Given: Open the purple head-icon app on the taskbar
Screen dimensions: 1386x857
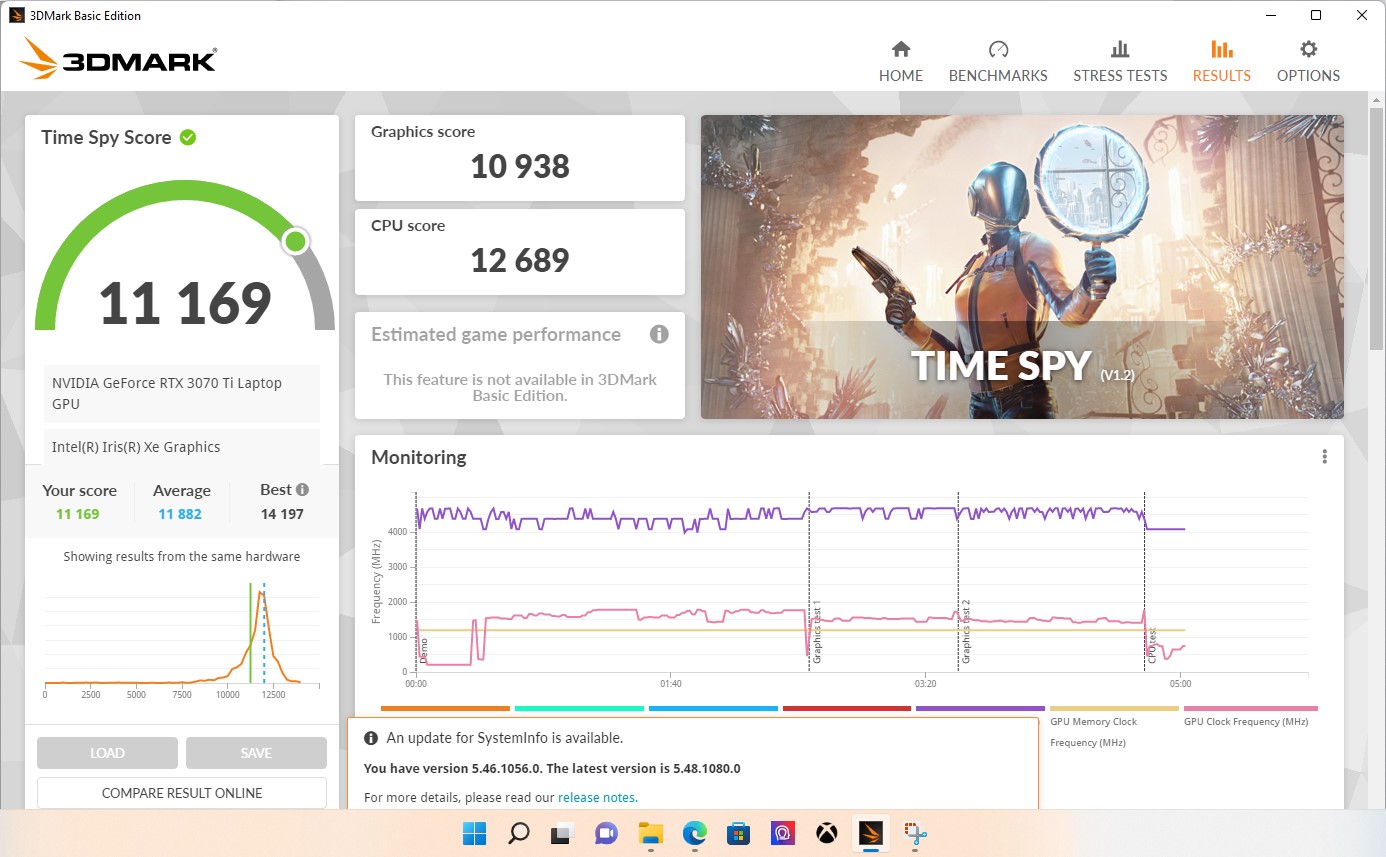Looking at the screenshot, I should tap(783, 833).
